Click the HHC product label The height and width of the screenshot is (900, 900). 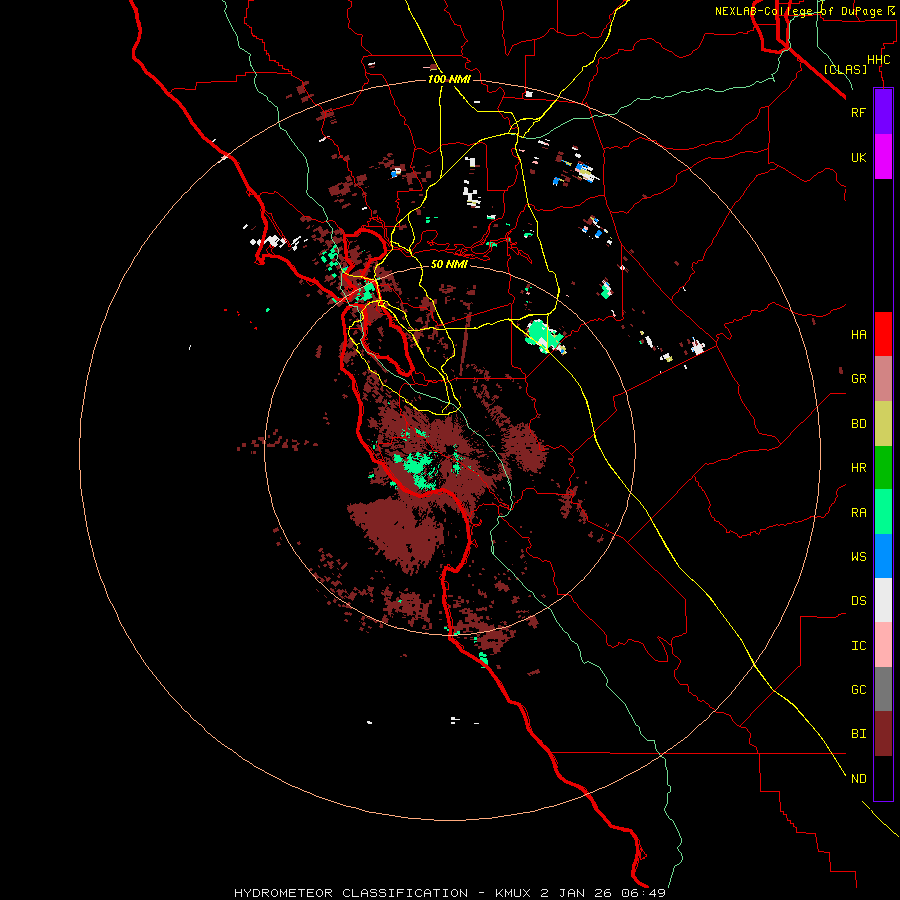click(879, 60)
